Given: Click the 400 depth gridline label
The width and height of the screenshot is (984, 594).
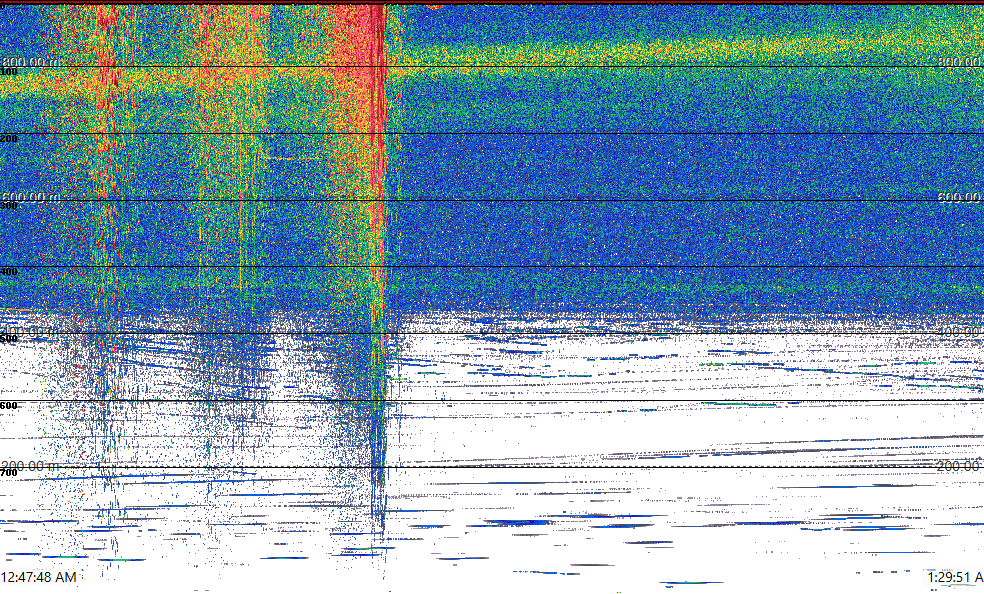Looking at the screenshot, I should click(9, 272).
